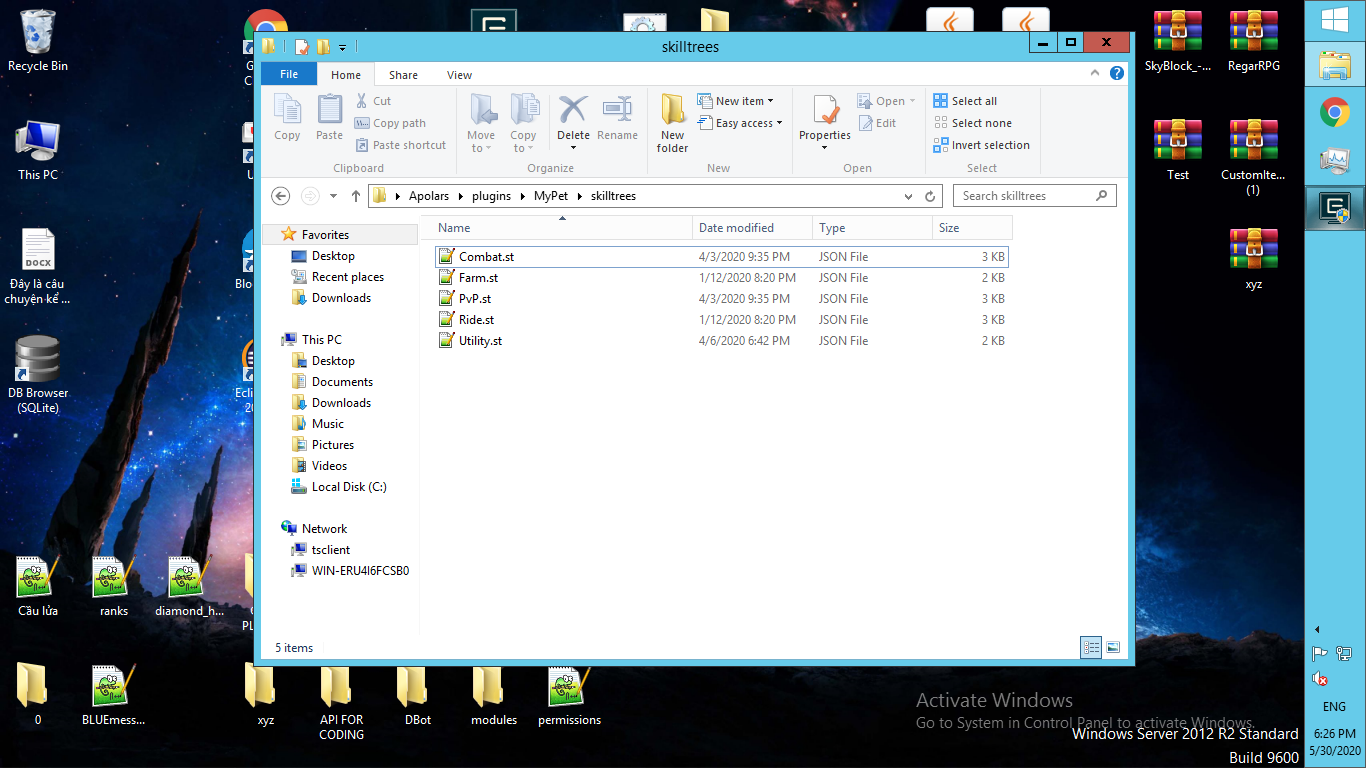
Task: Switch to large icons view
Action: (1113, 648)
